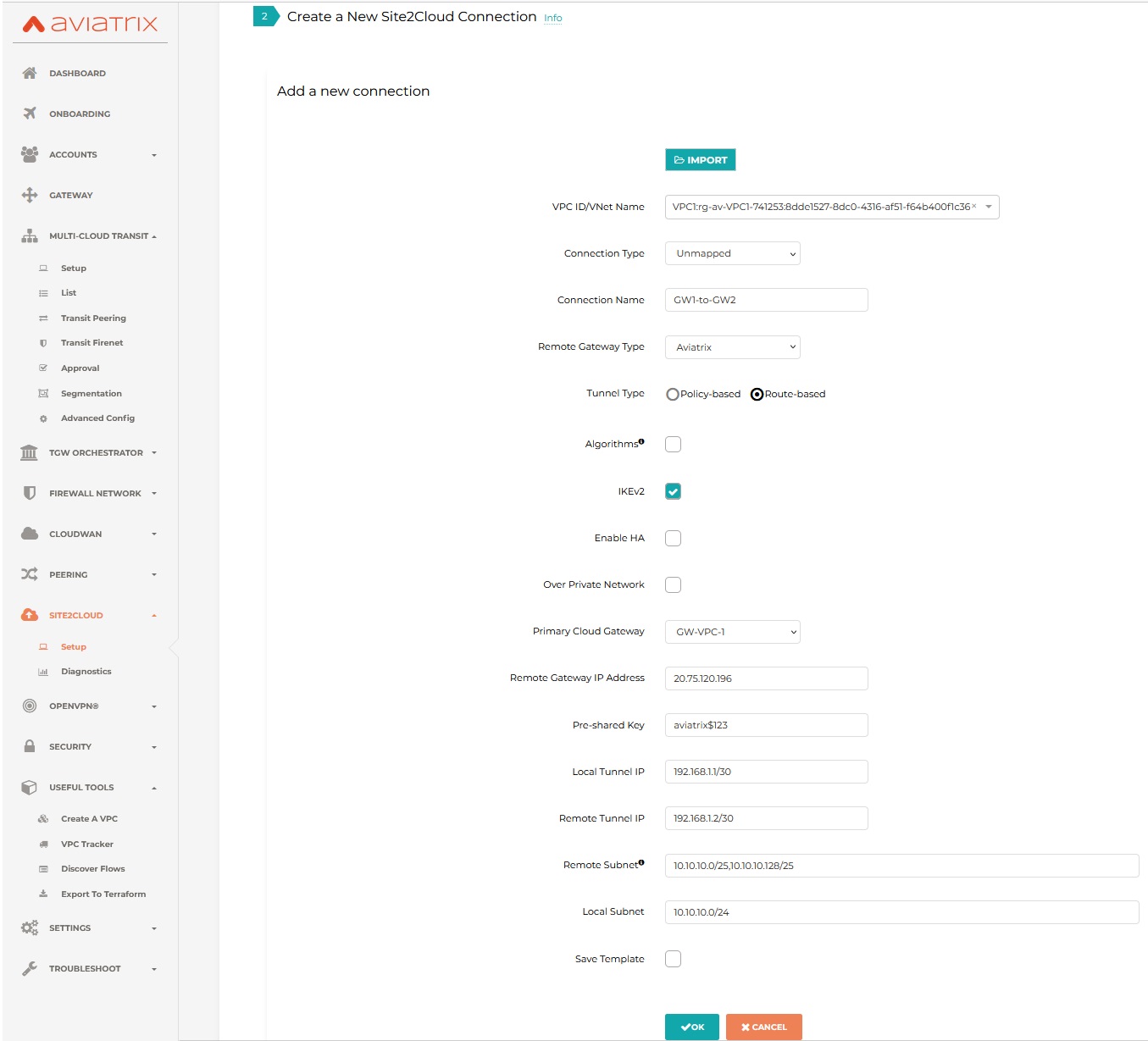Click the Local Subnet field
Image resolution: width=1148 pixels, height=1041 pixels.
pos(902,912)
